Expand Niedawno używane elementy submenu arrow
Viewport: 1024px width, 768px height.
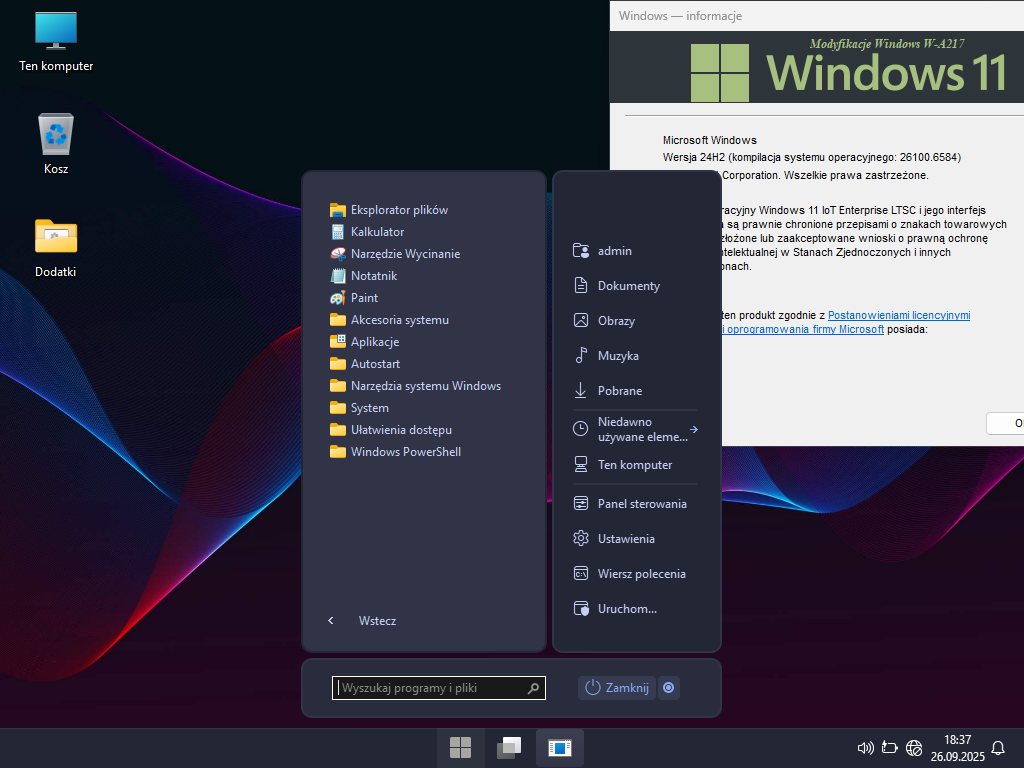pos(694,429)
